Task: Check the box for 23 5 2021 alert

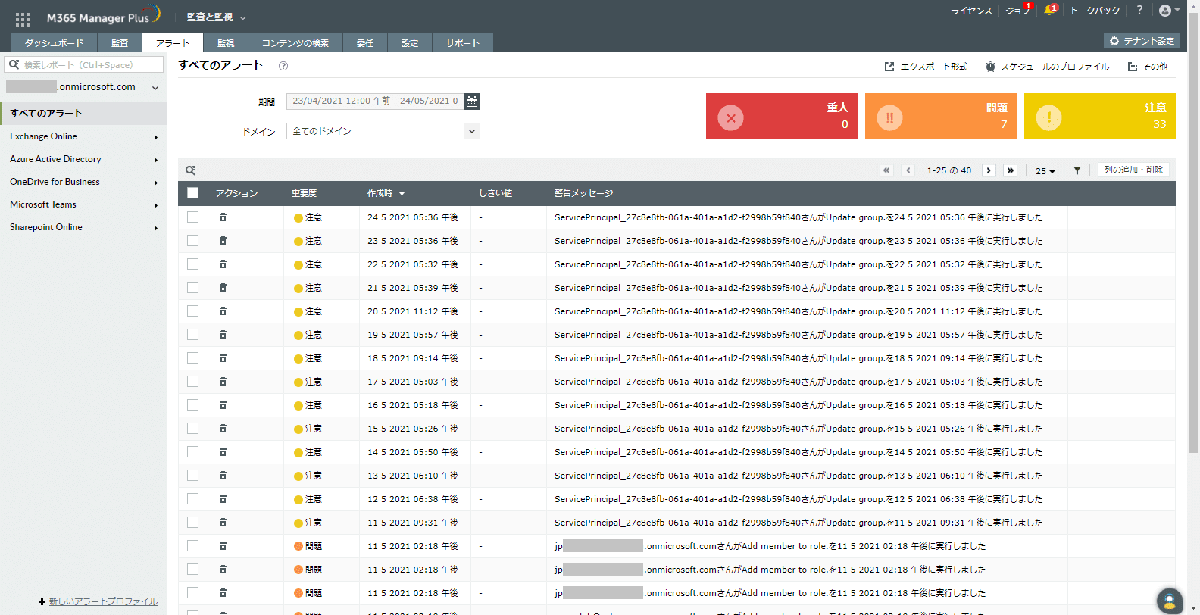Action: pos(193,240)
